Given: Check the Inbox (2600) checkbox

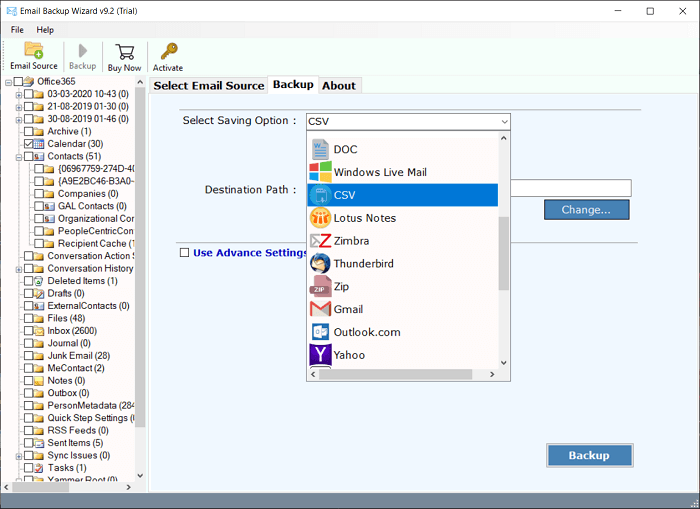Looking at the screenshot, I should (x=28, y=331).
